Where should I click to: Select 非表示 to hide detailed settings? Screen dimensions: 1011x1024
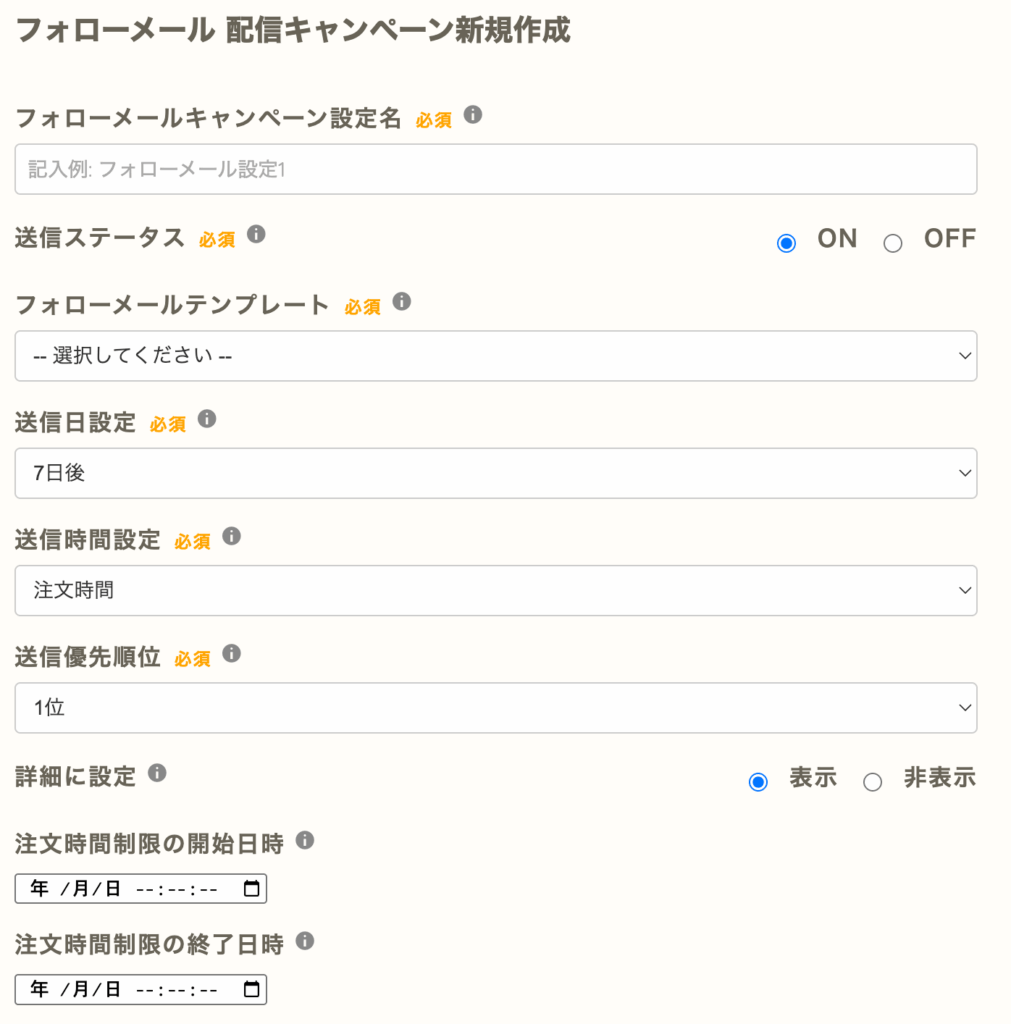coord(873,782)
